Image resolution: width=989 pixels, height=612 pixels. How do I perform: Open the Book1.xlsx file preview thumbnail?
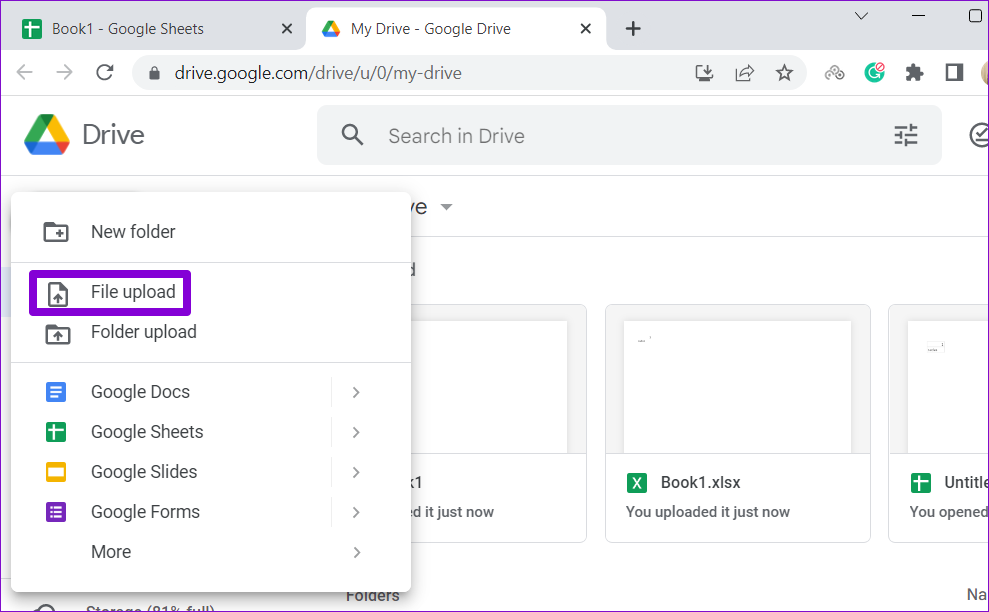click(737, 385)
